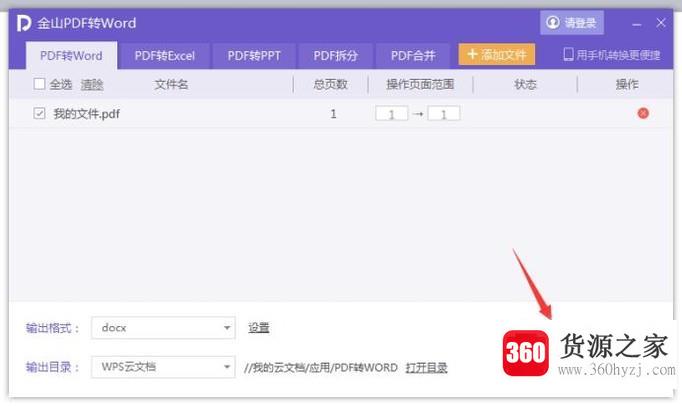Expand the 输出格式 docx dropdown
Viewport: 682px width, 406px height.
tap(163, 328)
